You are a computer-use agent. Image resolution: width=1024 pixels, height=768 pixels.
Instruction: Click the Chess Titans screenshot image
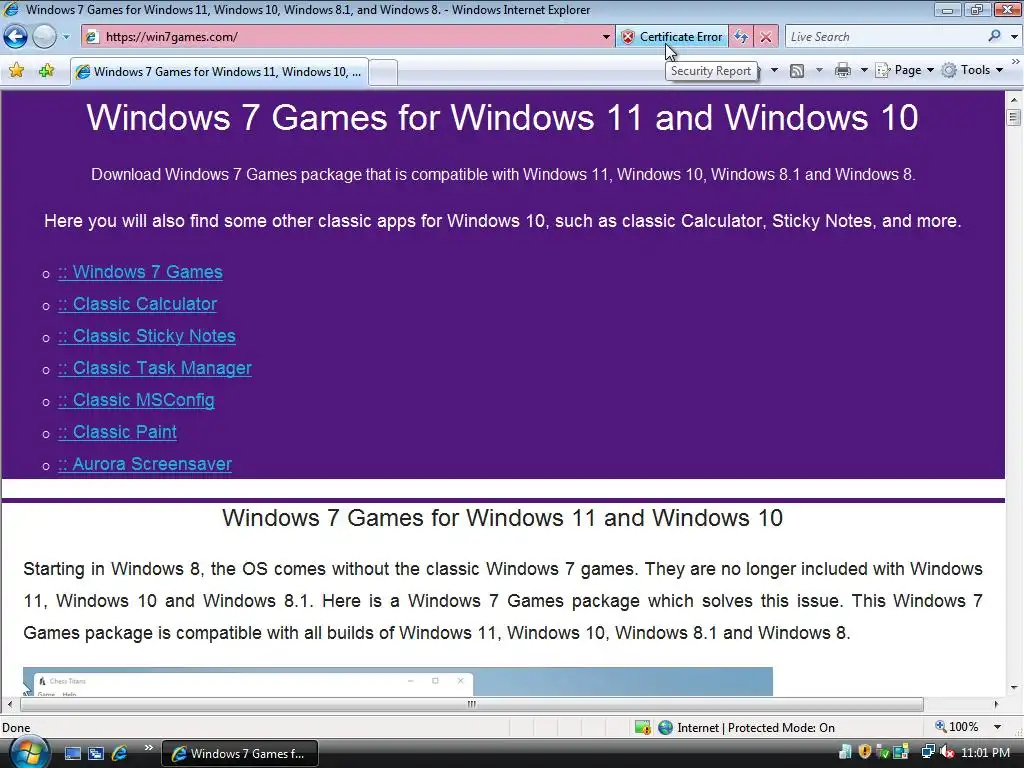[x=398, y=681]
